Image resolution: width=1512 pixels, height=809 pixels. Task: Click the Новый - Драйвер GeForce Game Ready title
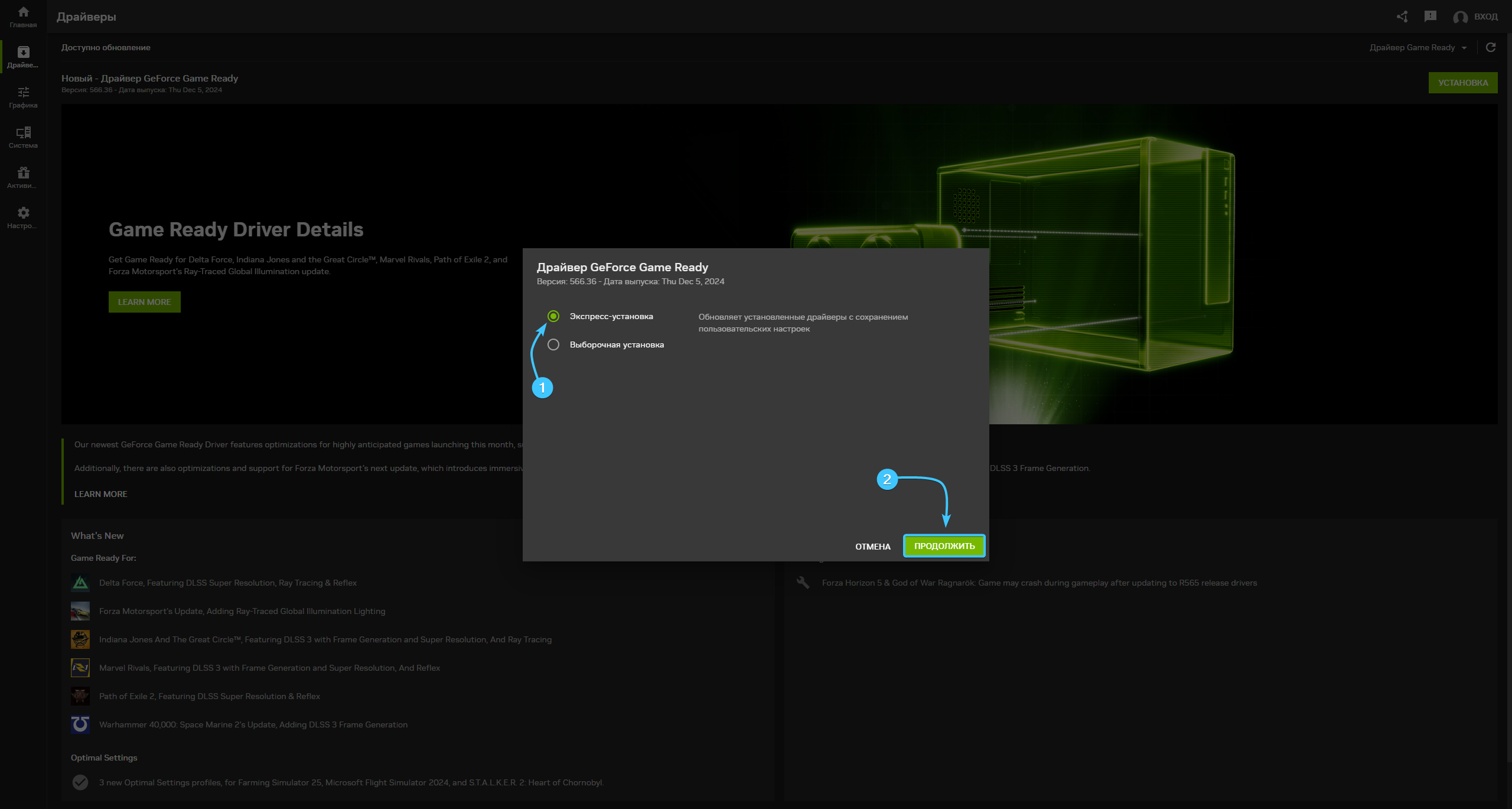pyautogui.click(x=150, y=78)
